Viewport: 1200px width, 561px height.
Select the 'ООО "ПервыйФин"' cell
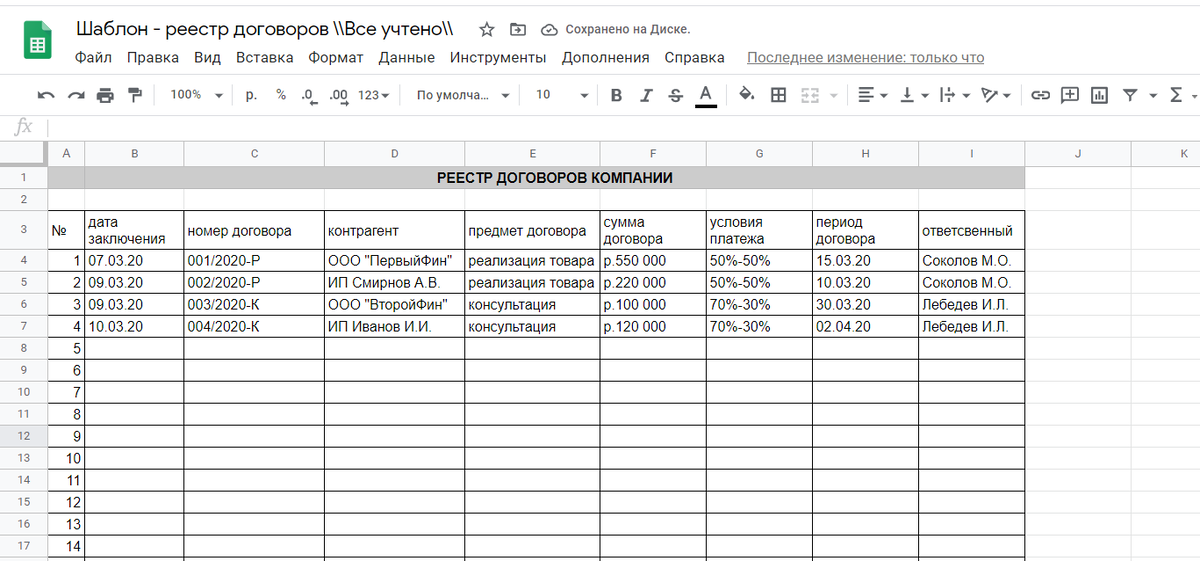coord(394,260)
